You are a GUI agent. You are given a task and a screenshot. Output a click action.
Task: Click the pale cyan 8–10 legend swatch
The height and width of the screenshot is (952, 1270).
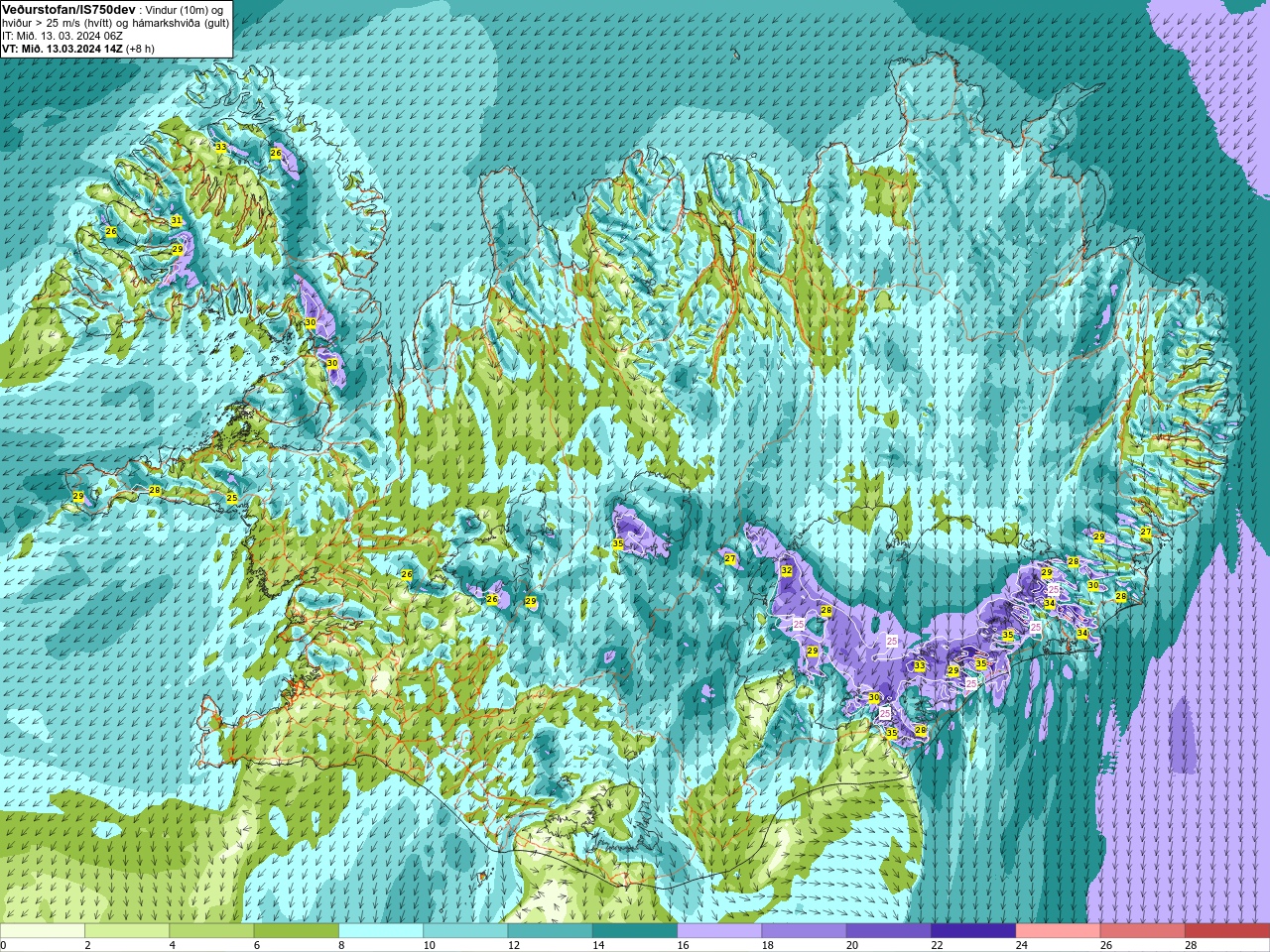381,931
